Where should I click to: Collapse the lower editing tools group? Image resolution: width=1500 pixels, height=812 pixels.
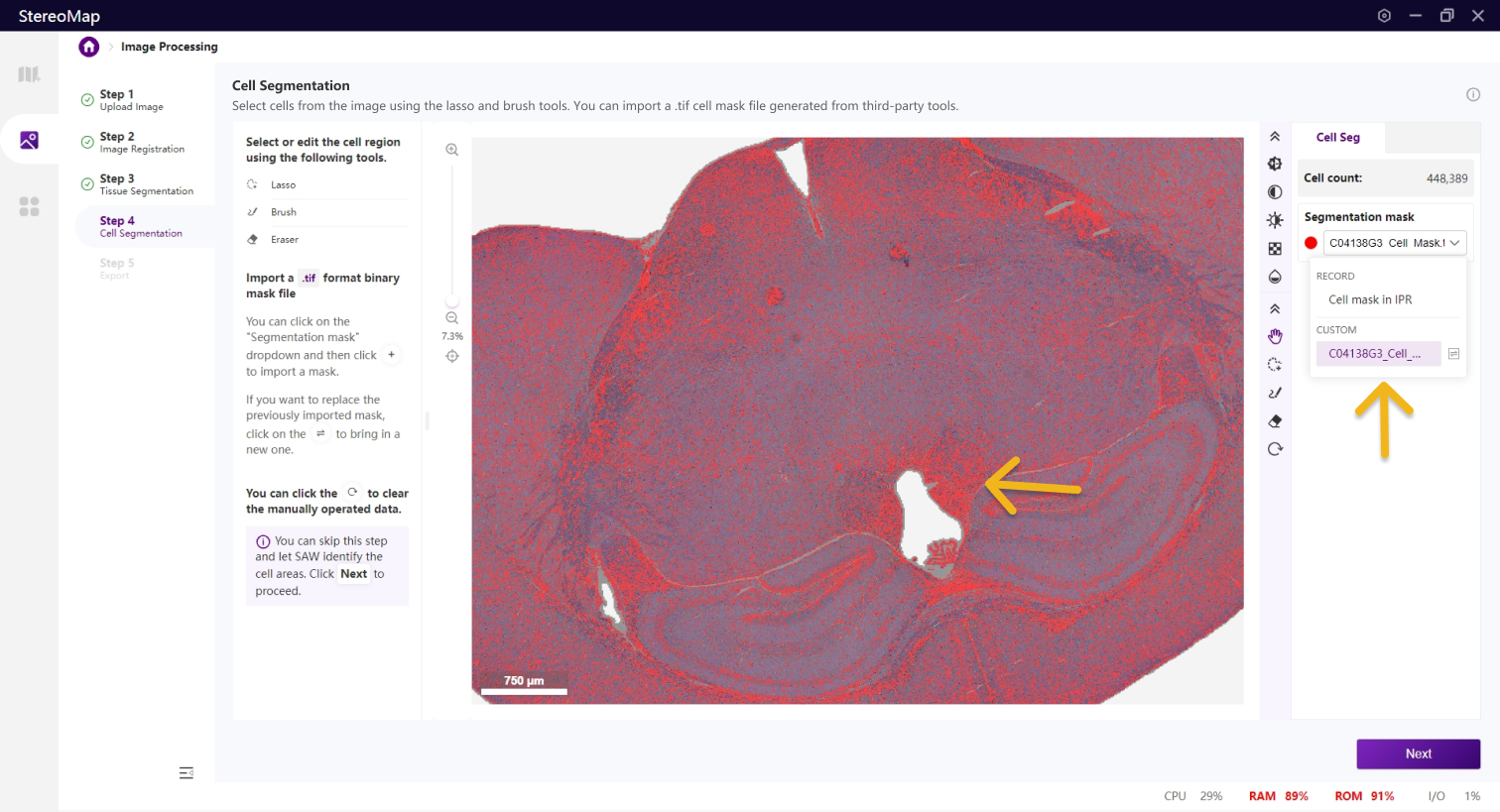pos(1275,309)
